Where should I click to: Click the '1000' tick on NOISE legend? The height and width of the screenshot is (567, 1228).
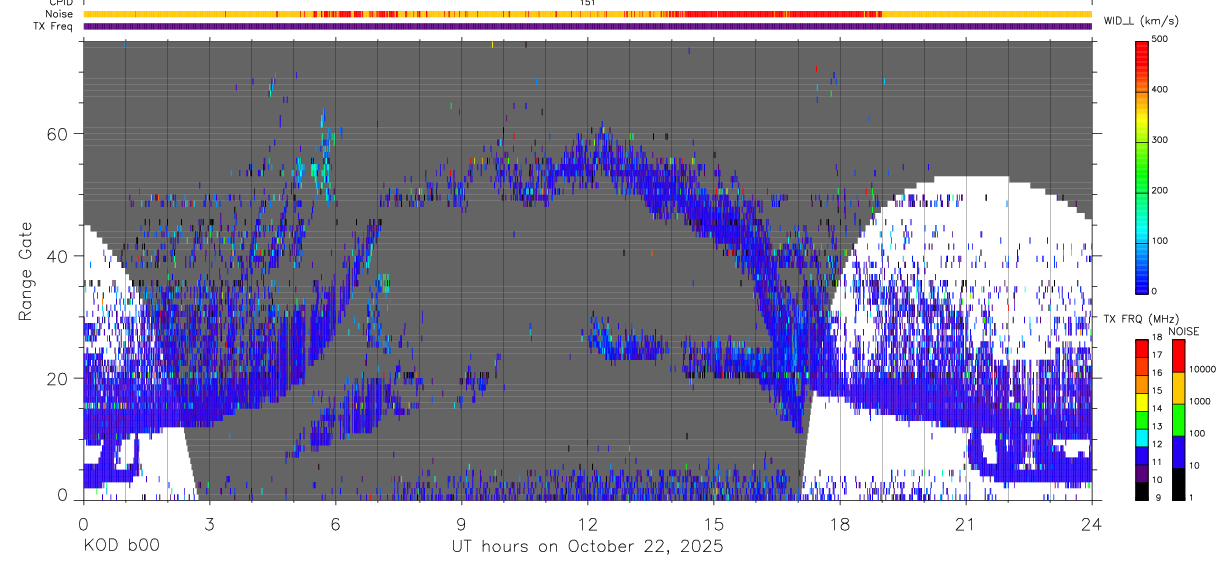point(1199,401)
